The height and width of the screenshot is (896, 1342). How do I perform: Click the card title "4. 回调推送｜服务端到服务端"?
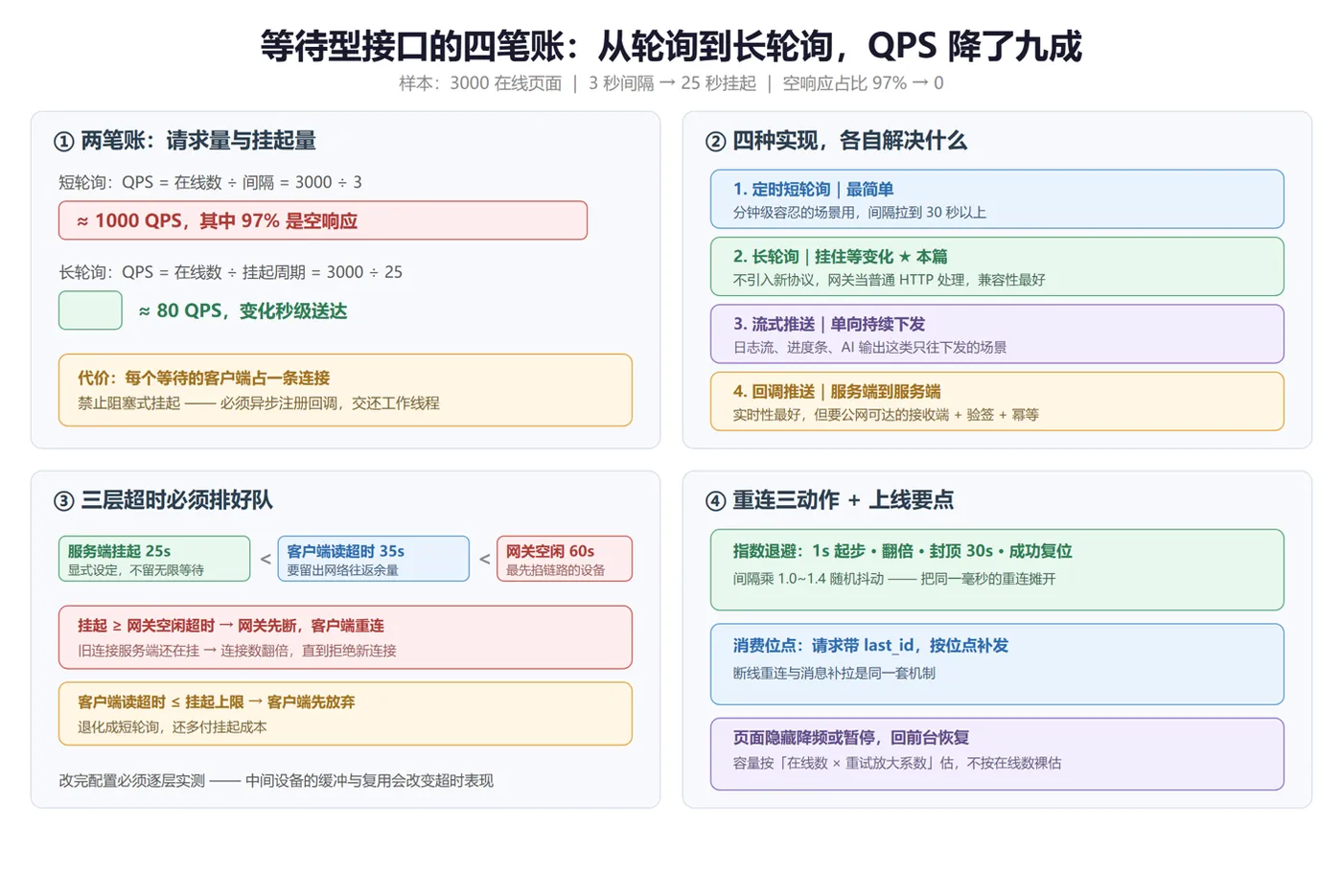[837, 391]
